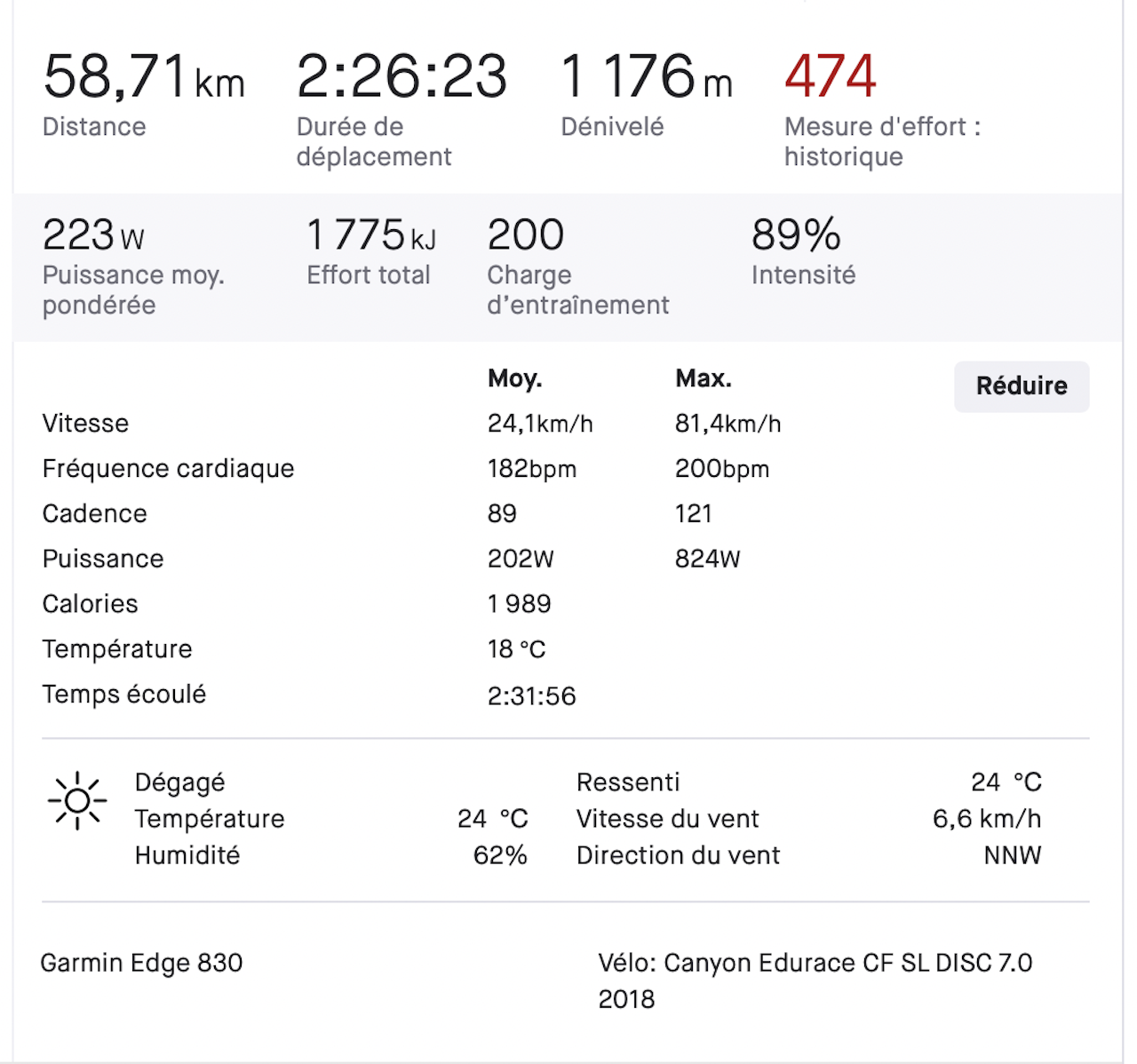The height and width of the screenshot is (1064, 1137).
Task: Open the Garmin Edge 830 device link
Action: [x=142, y=963]
